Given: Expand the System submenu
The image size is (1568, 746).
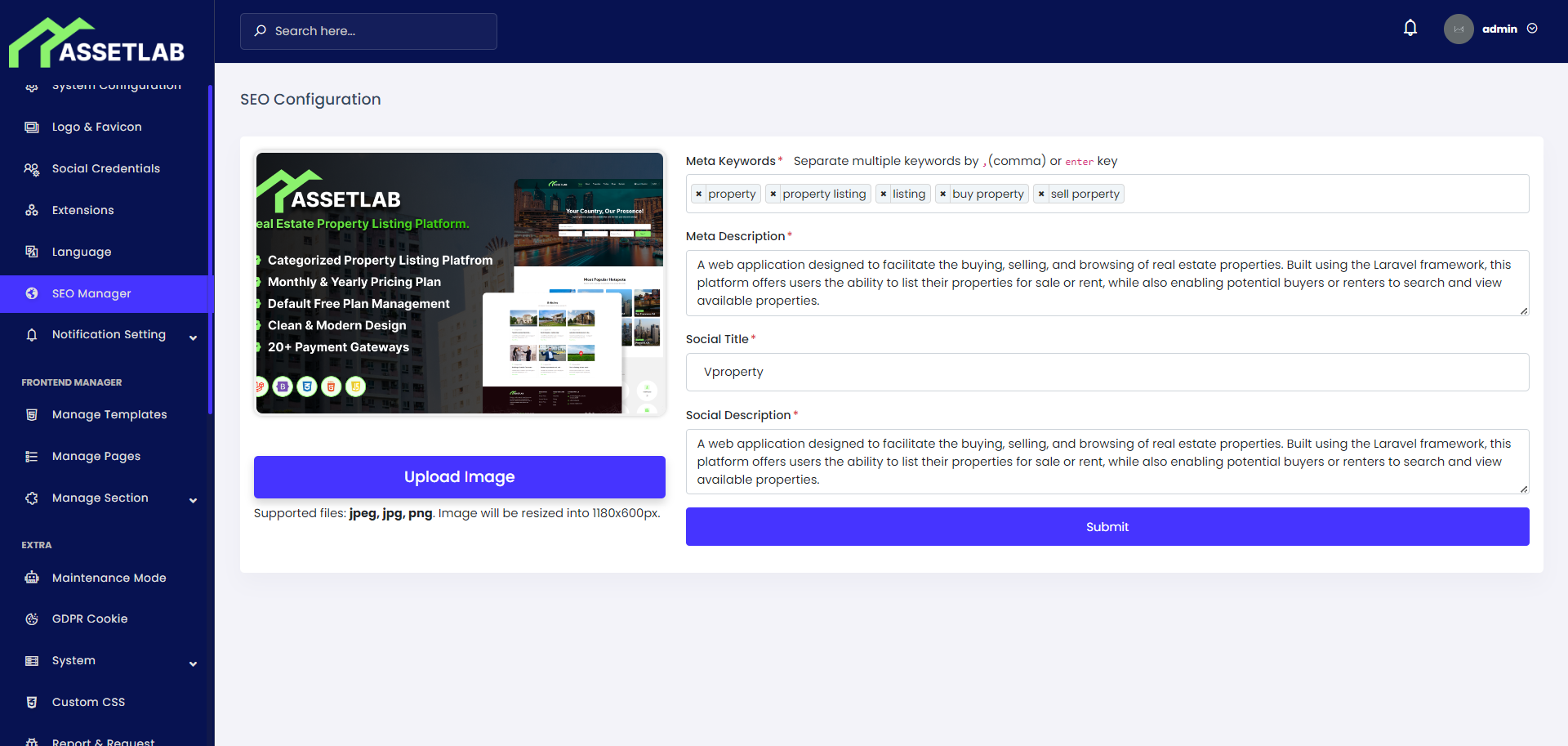Looking at the screenshot, I should 194,663.
